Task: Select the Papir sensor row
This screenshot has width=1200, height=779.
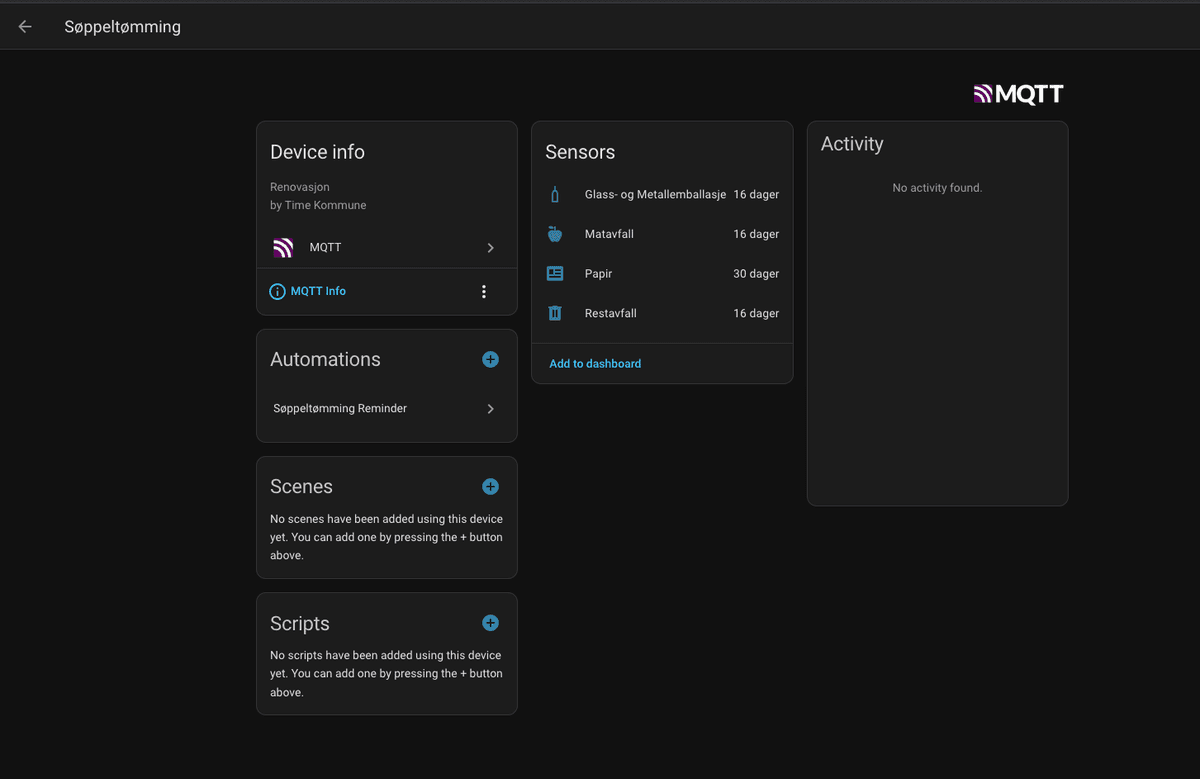Action: coord(662,274)
